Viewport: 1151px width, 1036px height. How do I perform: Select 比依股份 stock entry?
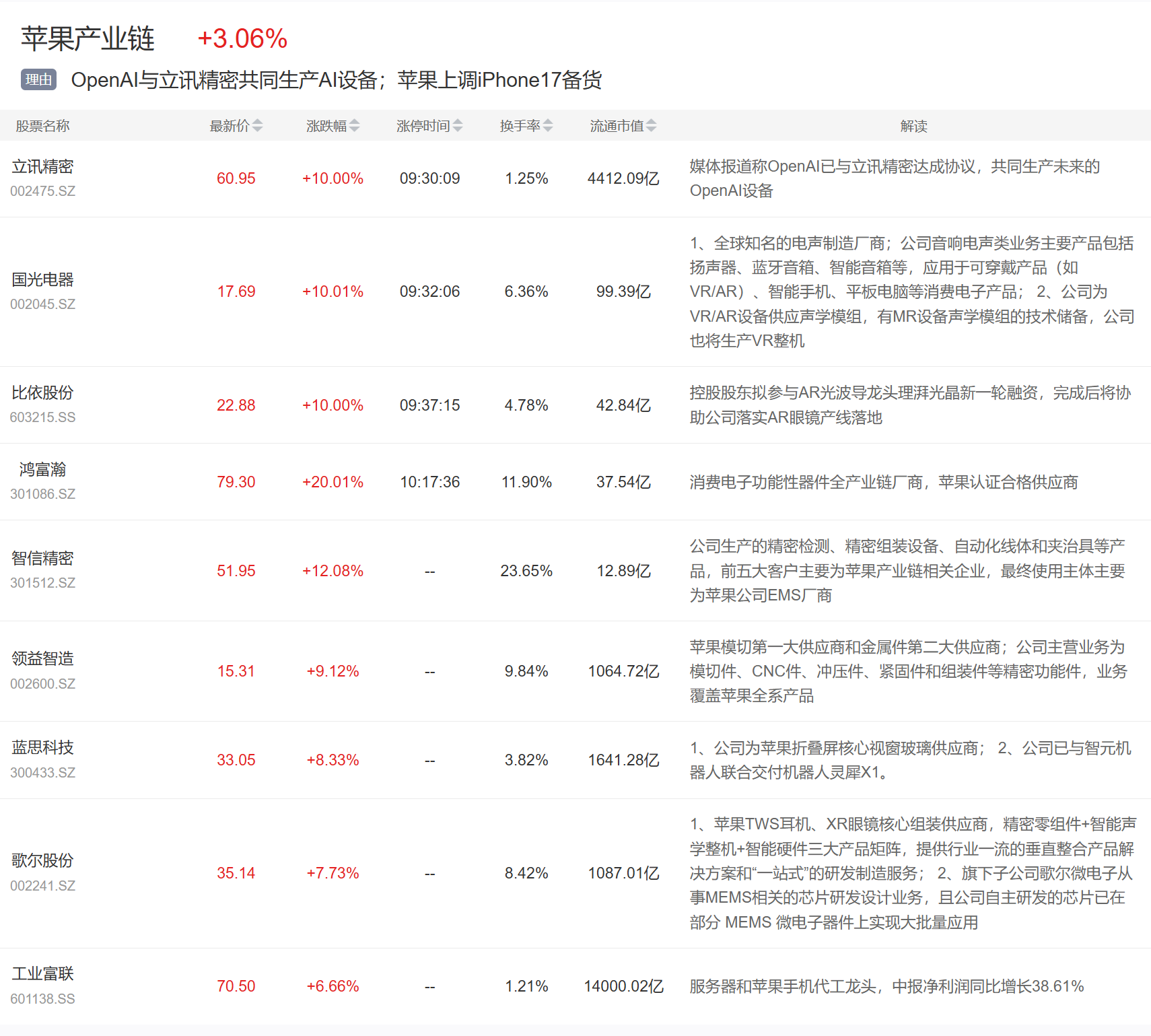tap(42, 392)
